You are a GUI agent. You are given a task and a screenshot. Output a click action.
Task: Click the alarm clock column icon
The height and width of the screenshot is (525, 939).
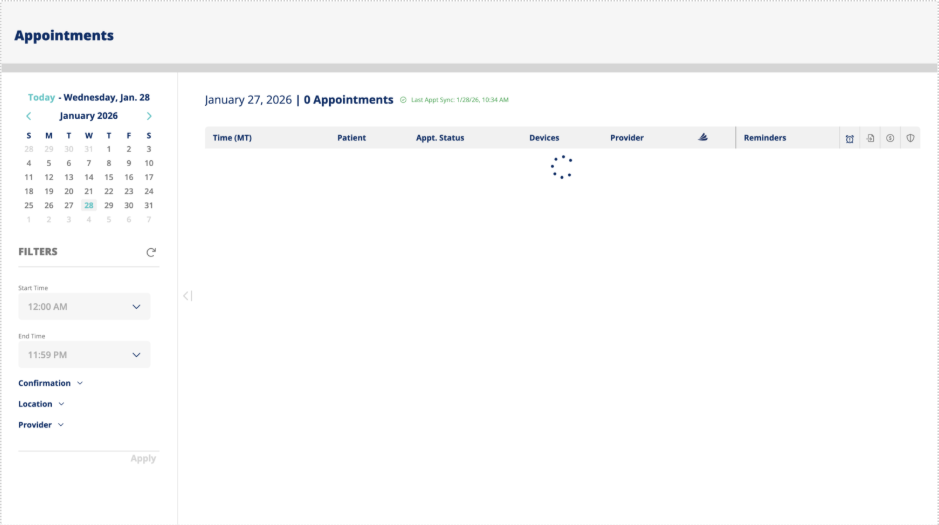click(850, 138)
